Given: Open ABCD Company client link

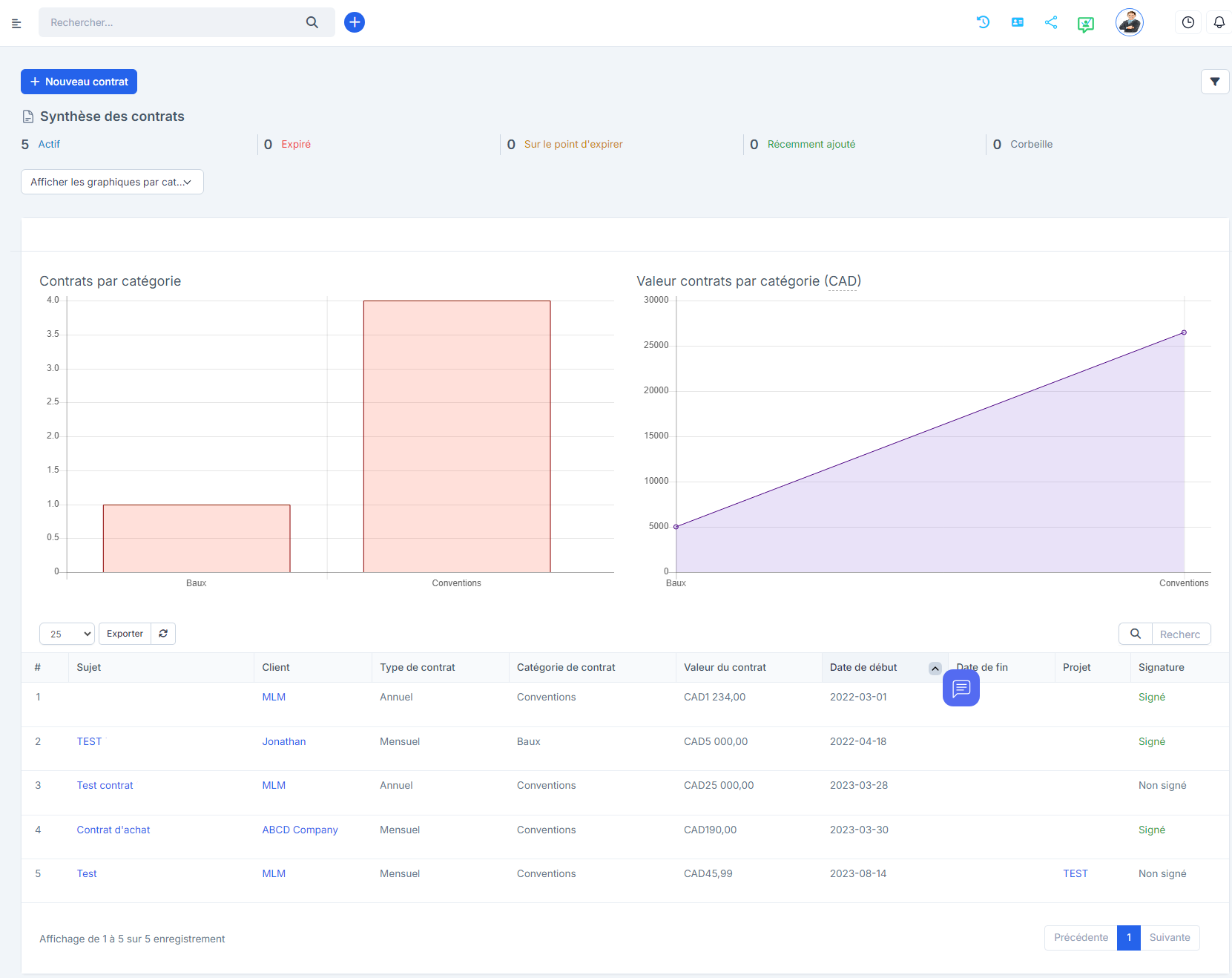Looking at the screenshot, I should point(300,830).
